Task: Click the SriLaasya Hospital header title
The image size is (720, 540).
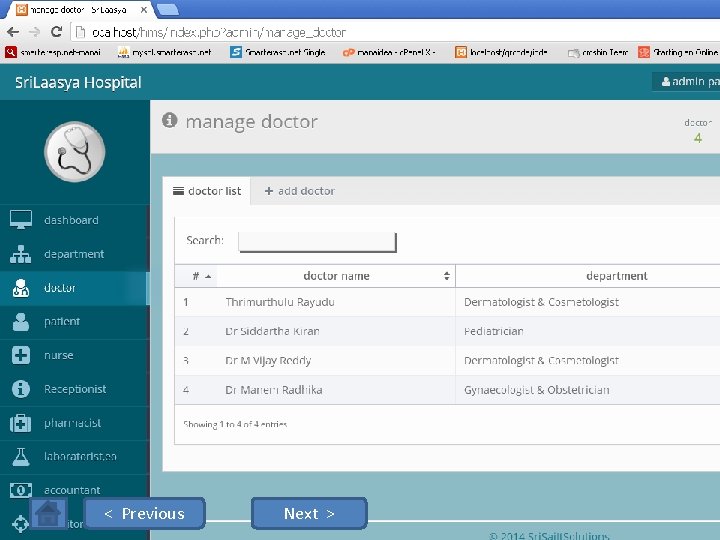Action: [x=78, y=82]
